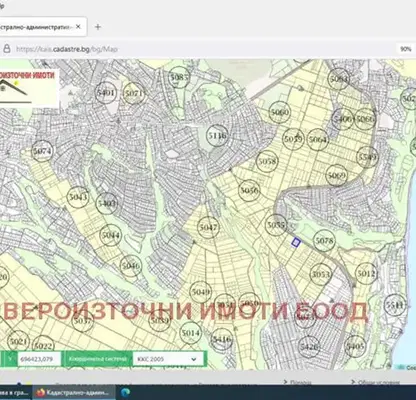Image resolution: width=416 pixels, height=400 pixels.
Task: Click cadastral zone marker 5116
Action: click(217, 136)
